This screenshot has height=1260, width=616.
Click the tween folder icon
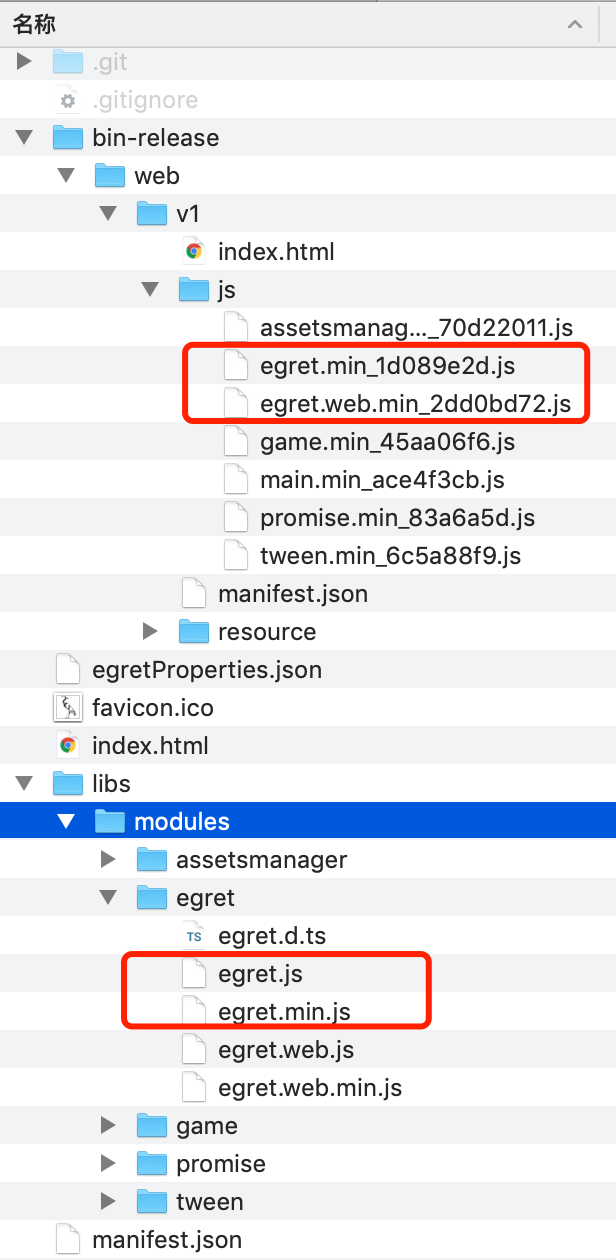click(x=151, y=1202)
